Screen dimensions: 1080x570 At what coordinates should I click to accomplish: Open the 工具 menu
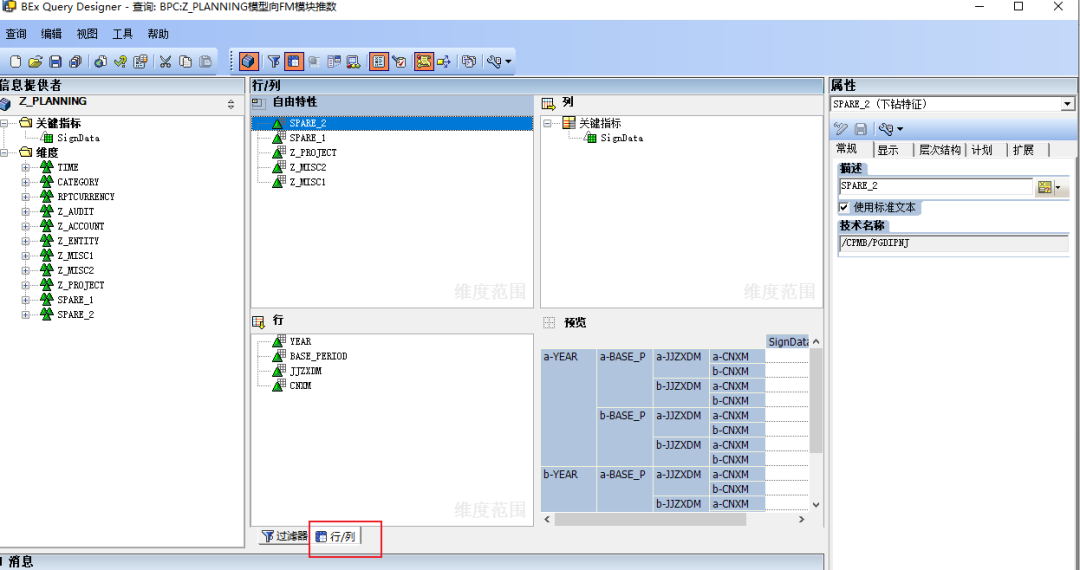123,34
